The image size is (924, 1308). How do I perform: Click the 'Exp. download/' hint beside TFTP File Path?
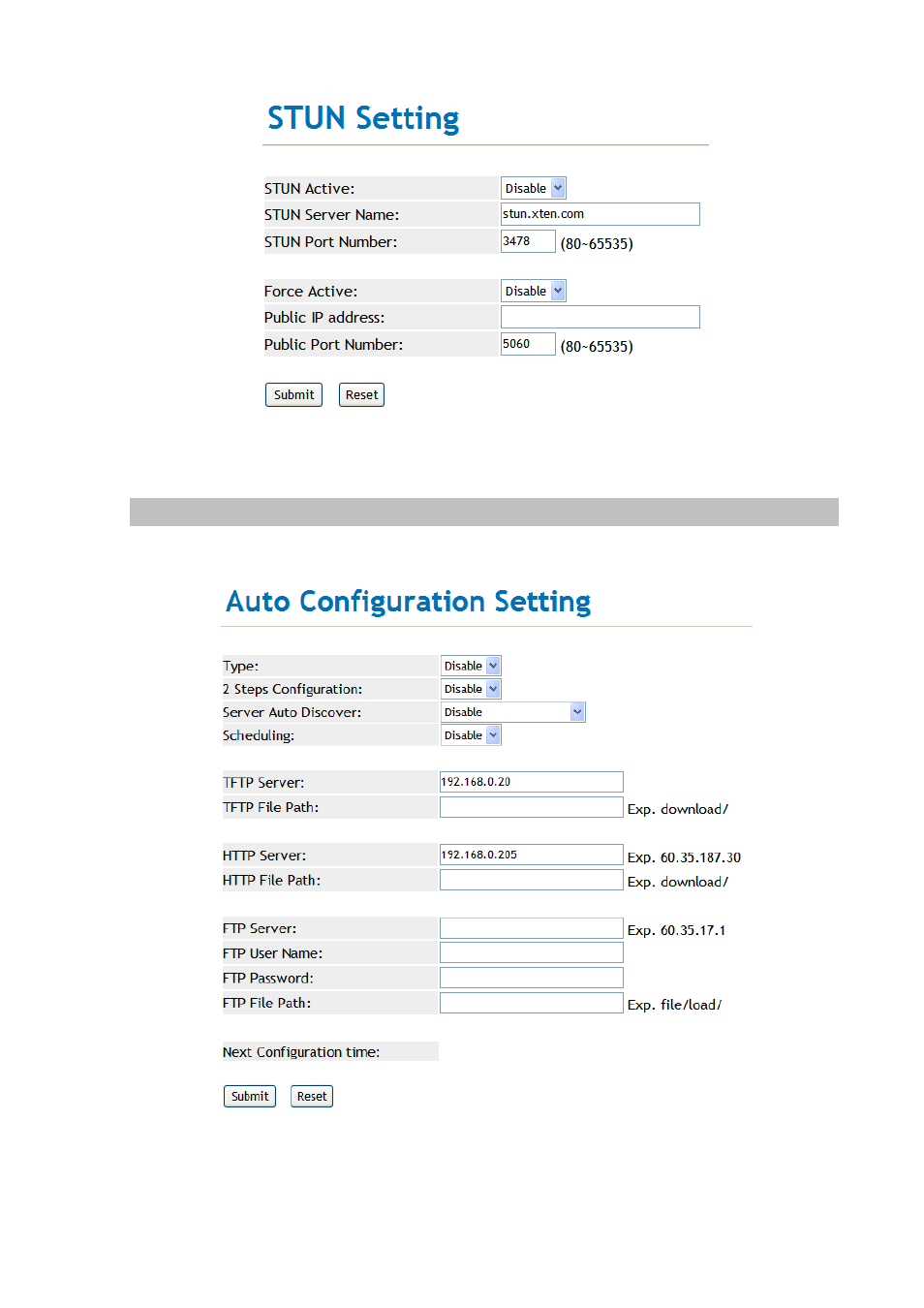pos(678,809)
